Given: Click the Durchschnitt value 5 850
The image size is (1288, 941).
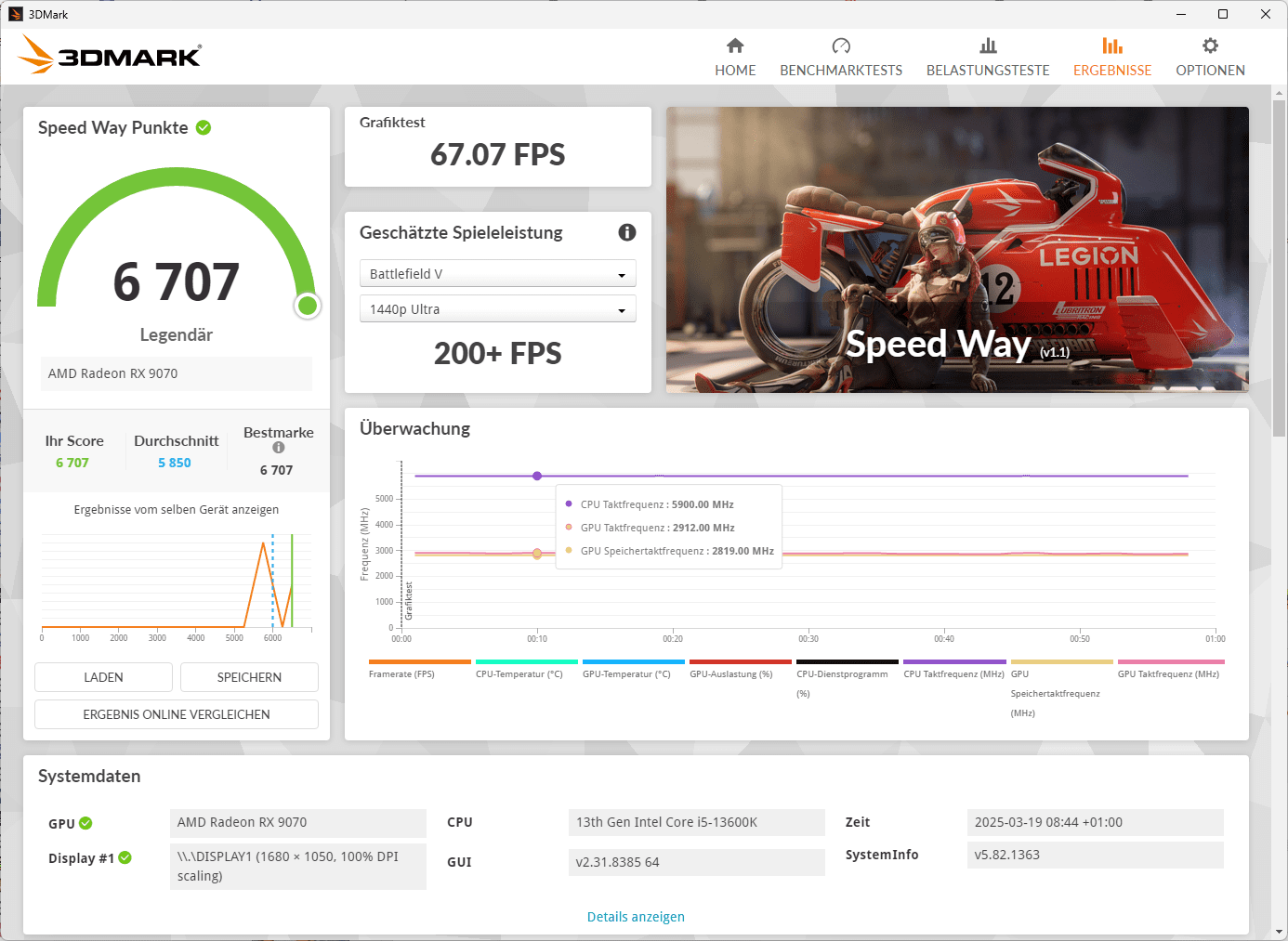Looking at the screenshot, I should (x=175, y=463).
